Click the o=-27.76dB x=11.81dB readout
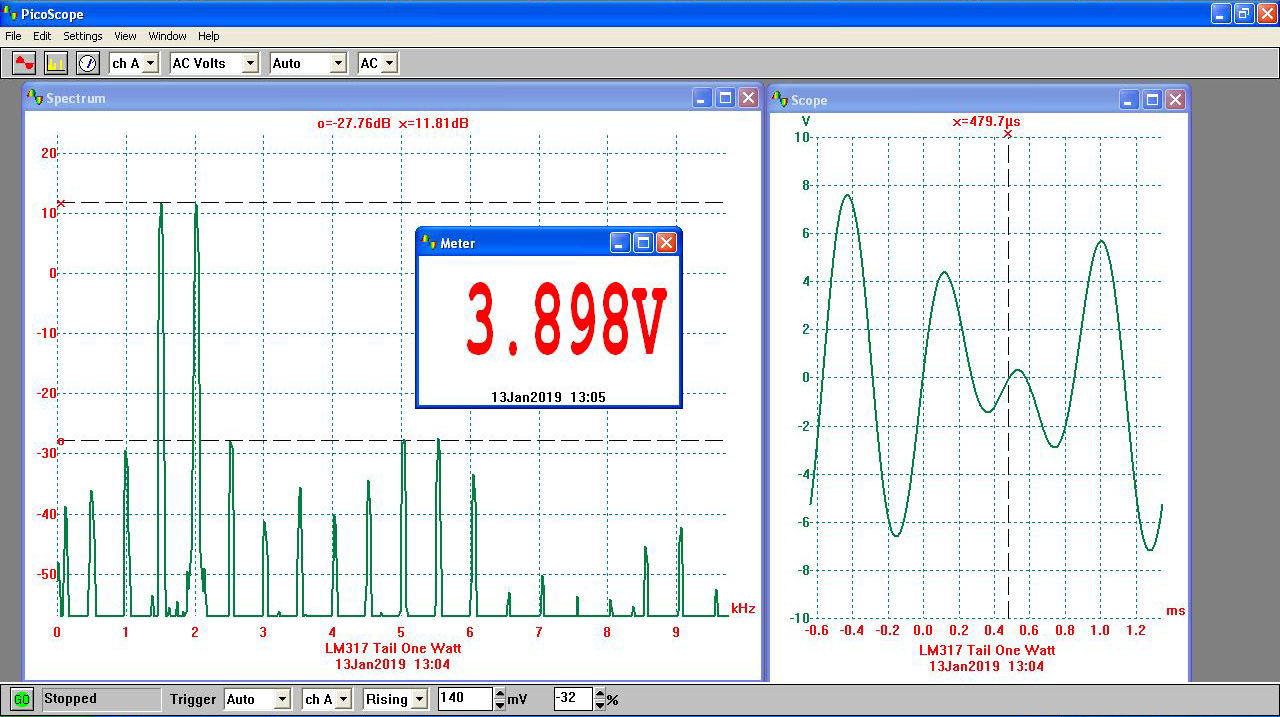 click(393, 123)
